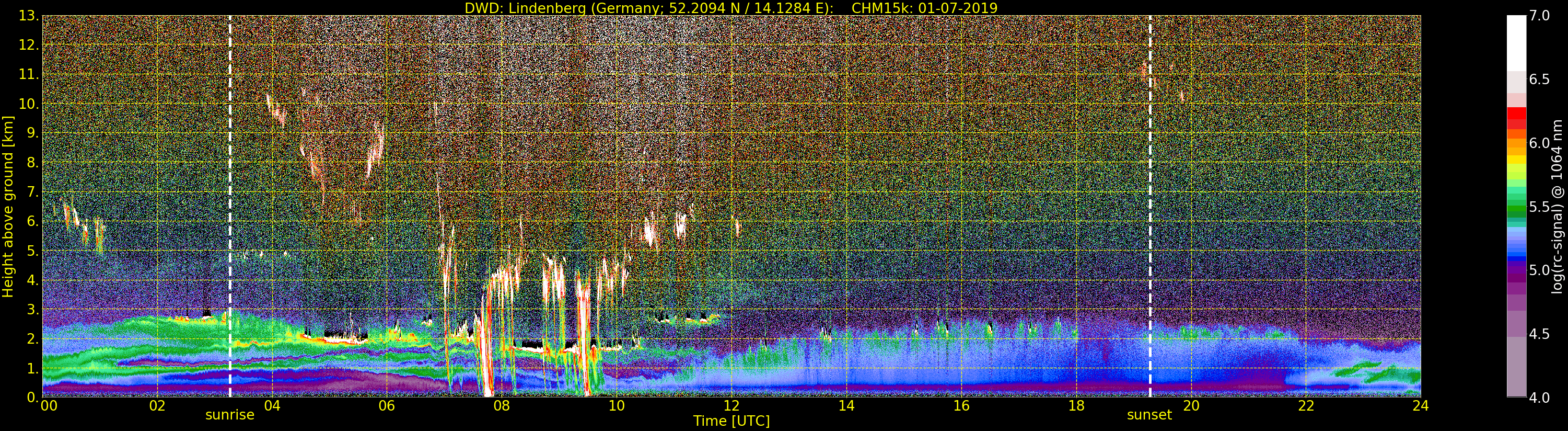Click colorbar tick label '5.0'
Viewport: 1568px width, 431px height.
(1539, 270)
